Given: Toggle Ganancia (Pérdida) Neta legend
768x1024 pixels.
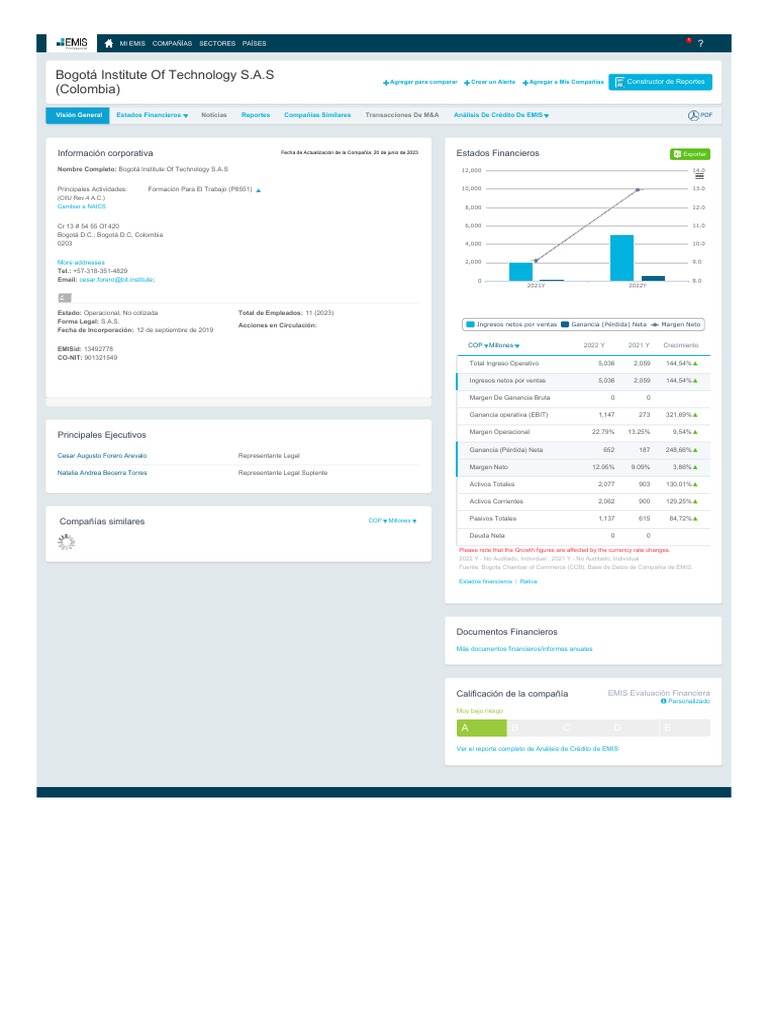Looking at the screenshot, I should point(604,325).
